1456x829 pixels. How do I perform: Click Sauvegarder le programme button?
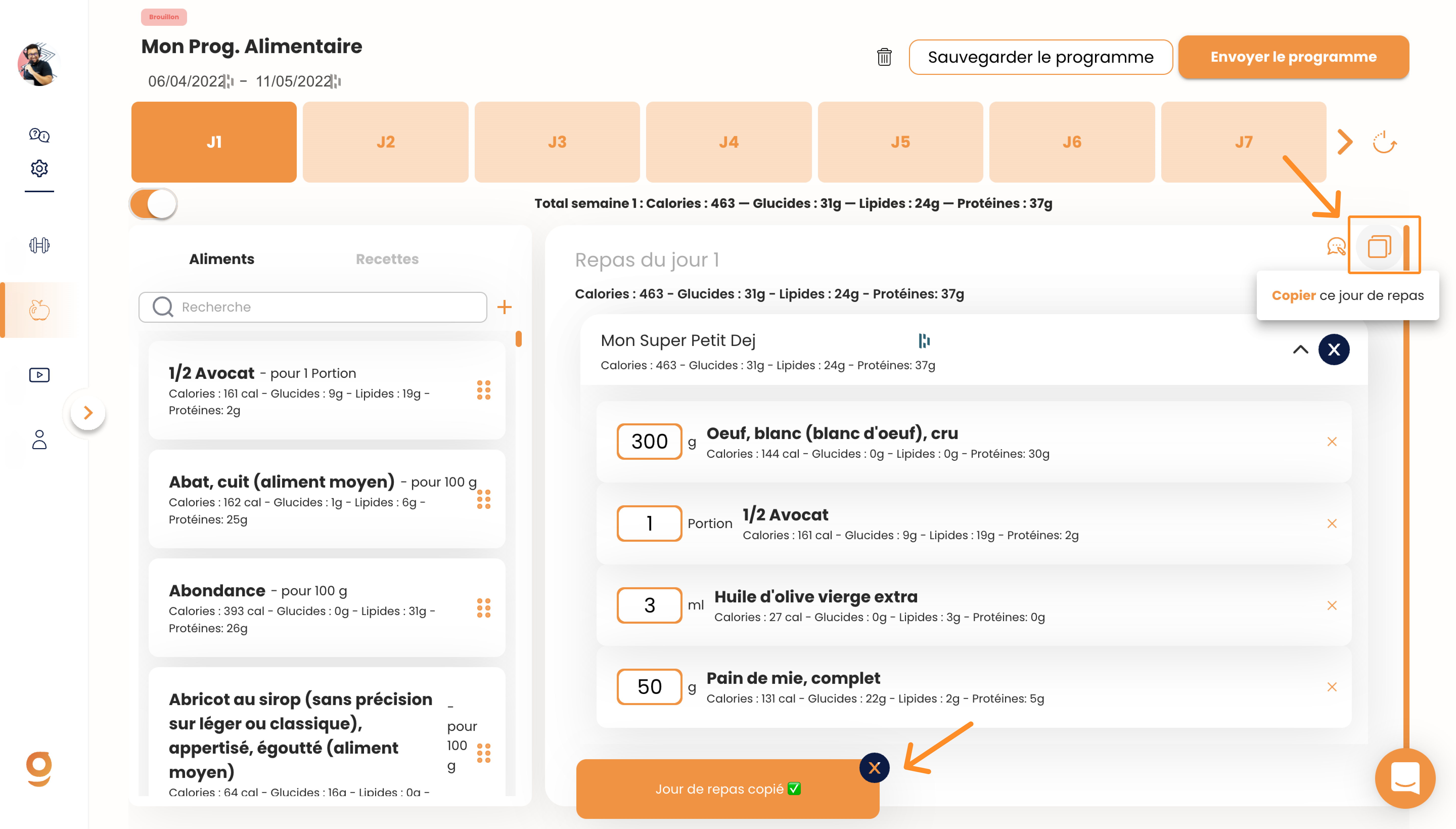[1041, 57]
